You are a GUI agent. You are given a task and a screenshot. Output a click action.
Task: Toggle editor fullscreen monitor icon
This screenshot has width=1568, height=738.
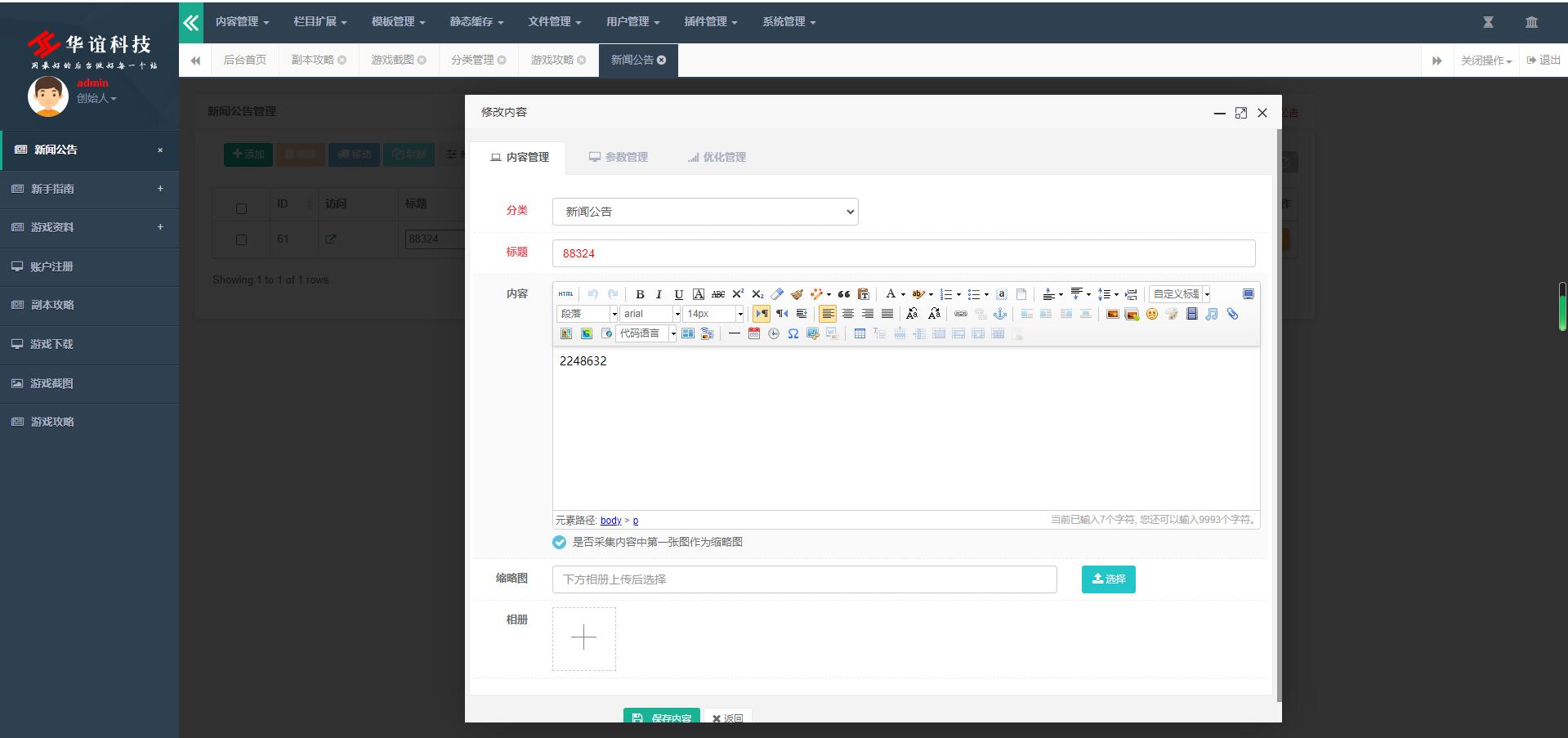click(1249, 294)
